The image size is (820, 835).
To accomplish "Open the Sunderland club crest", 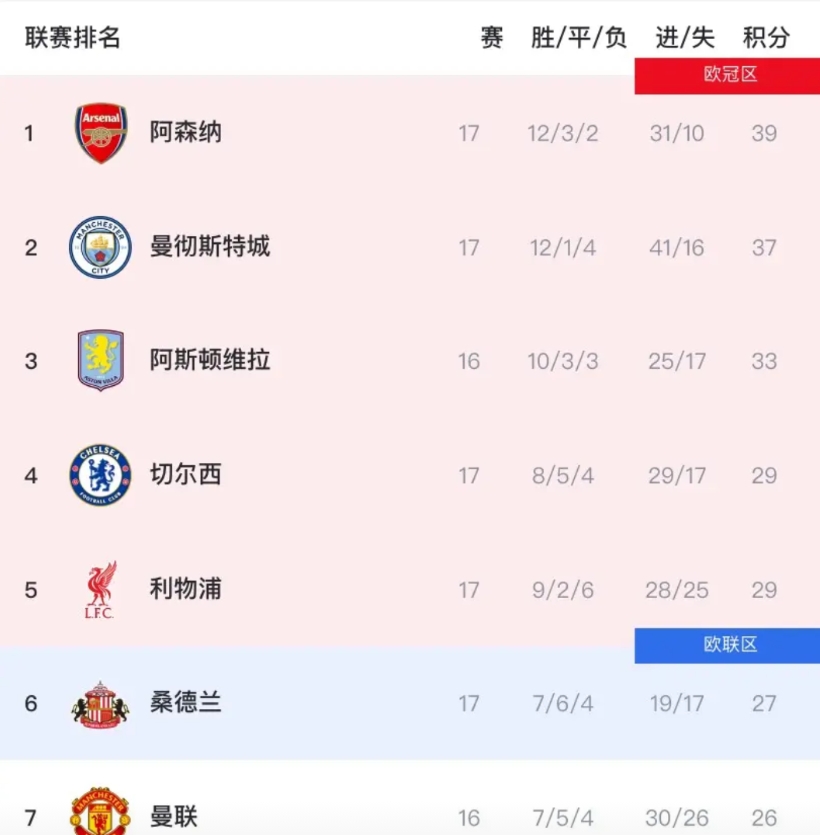I will [x=100, y=704].
